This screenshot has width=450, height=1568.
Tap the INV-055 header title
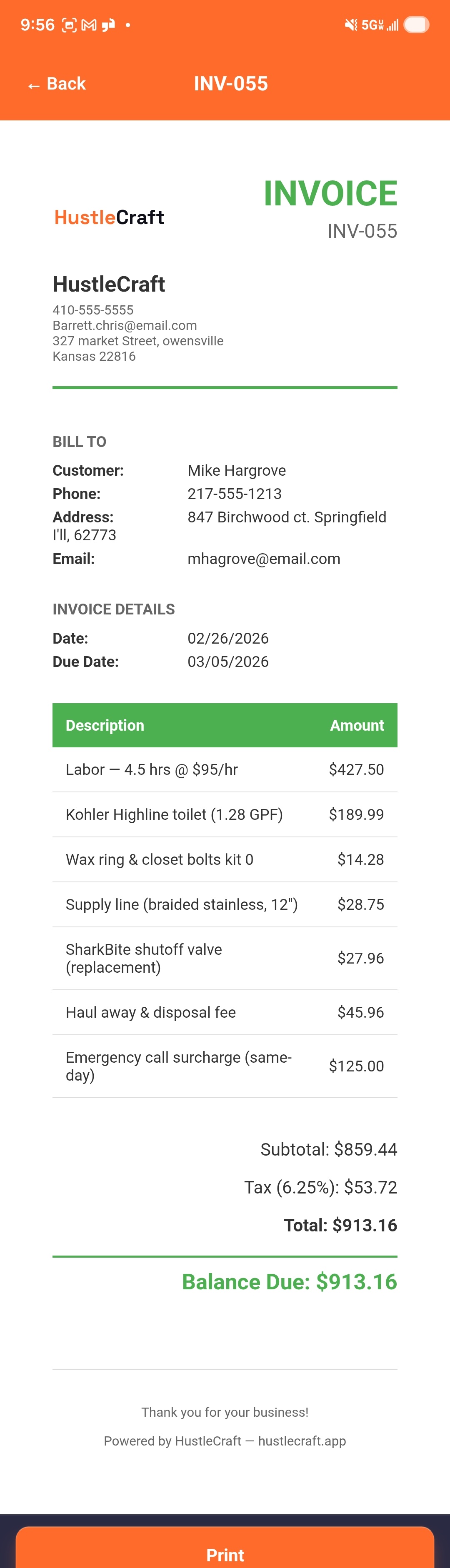231,84
